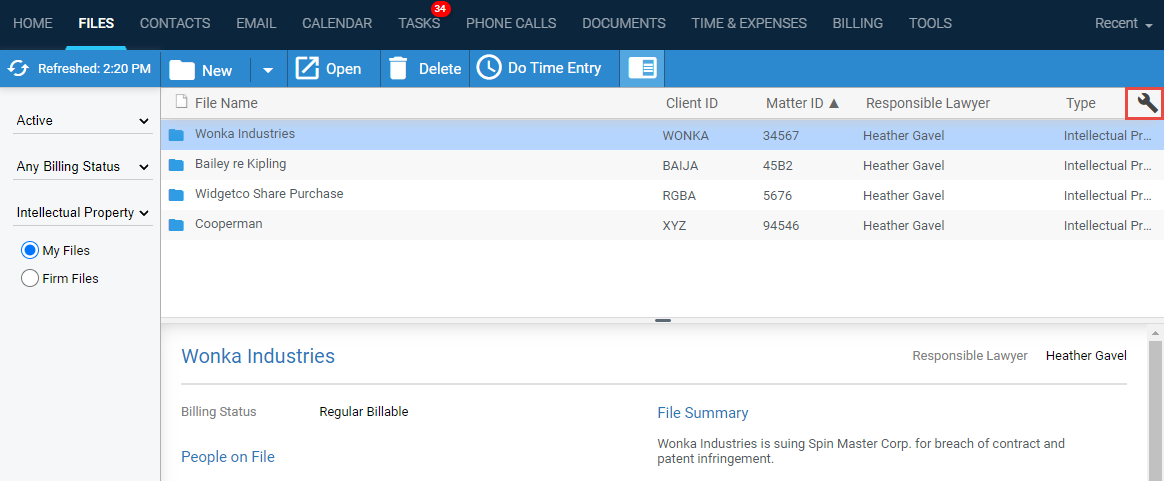Click the Open file icon

click(307, 69)
